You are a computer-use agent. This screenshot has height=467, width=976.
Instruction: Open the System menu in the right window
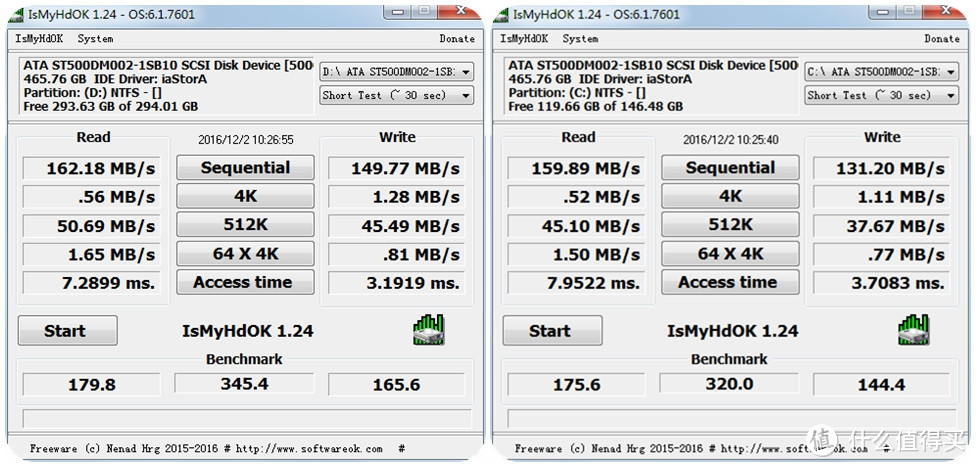580,39
